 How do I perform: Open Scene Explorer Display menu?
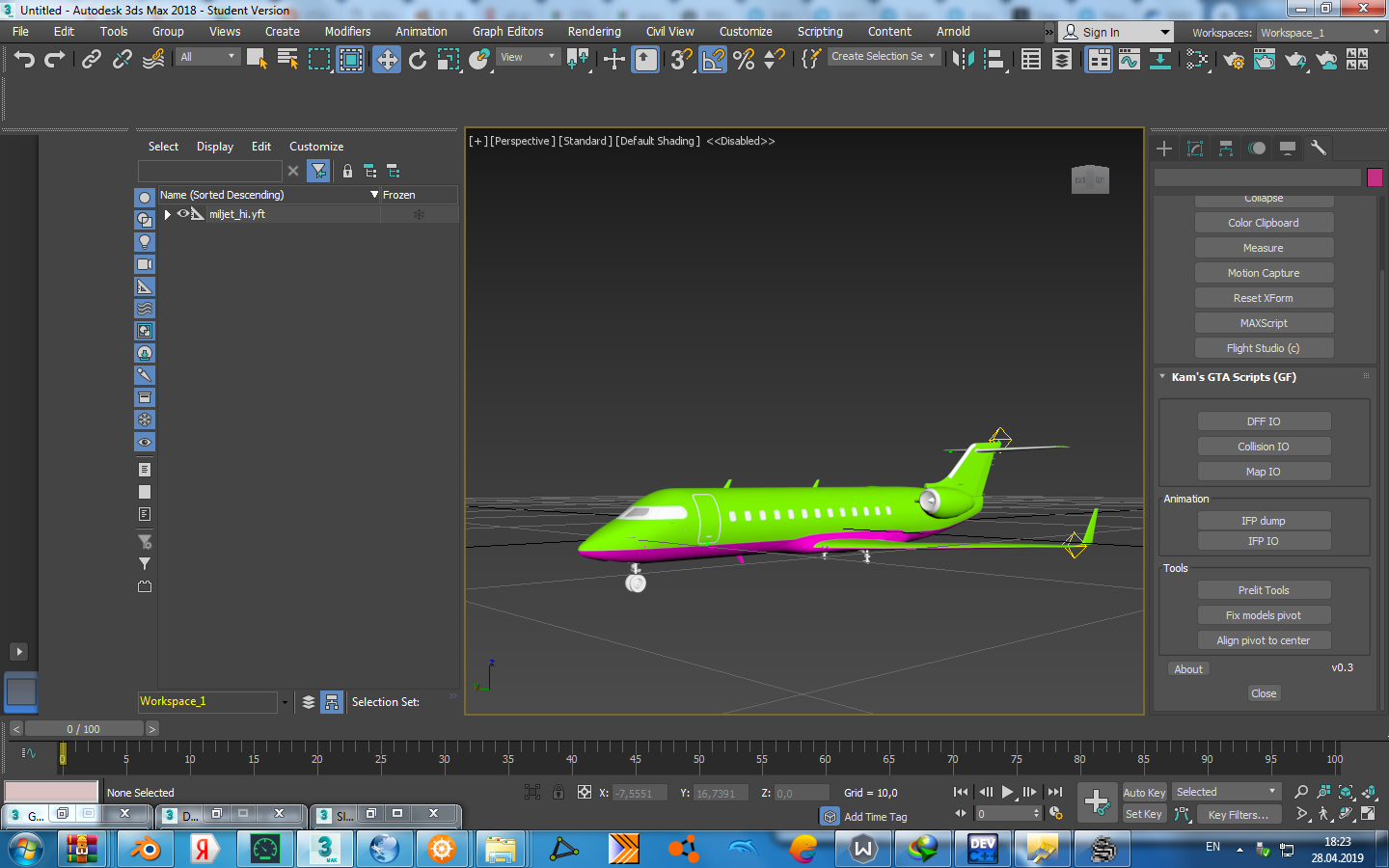coord(215,147)
